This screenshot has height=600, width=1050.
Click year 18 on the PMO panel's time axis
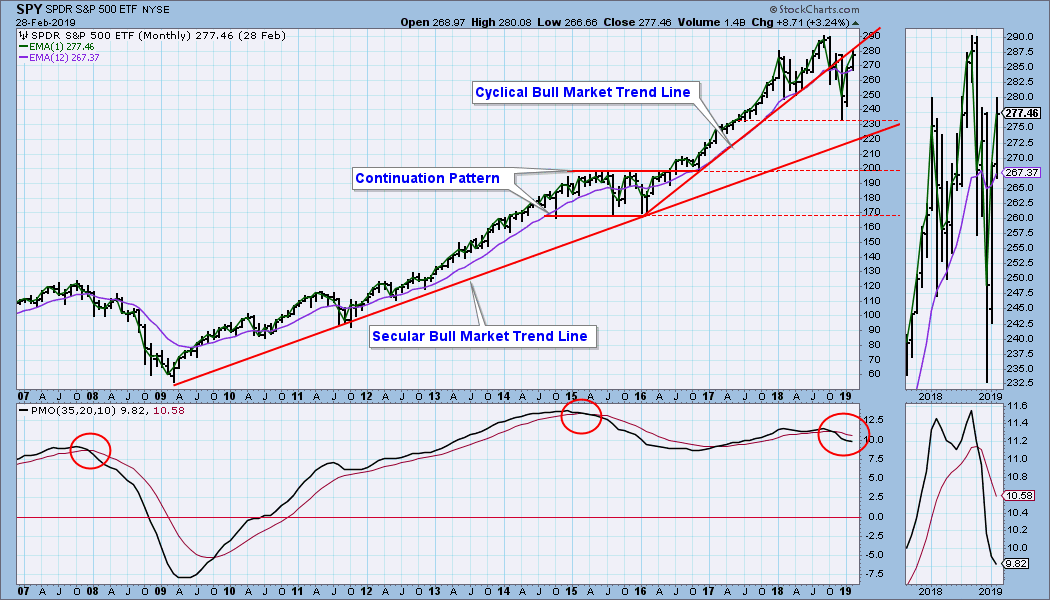pos(778,591)
